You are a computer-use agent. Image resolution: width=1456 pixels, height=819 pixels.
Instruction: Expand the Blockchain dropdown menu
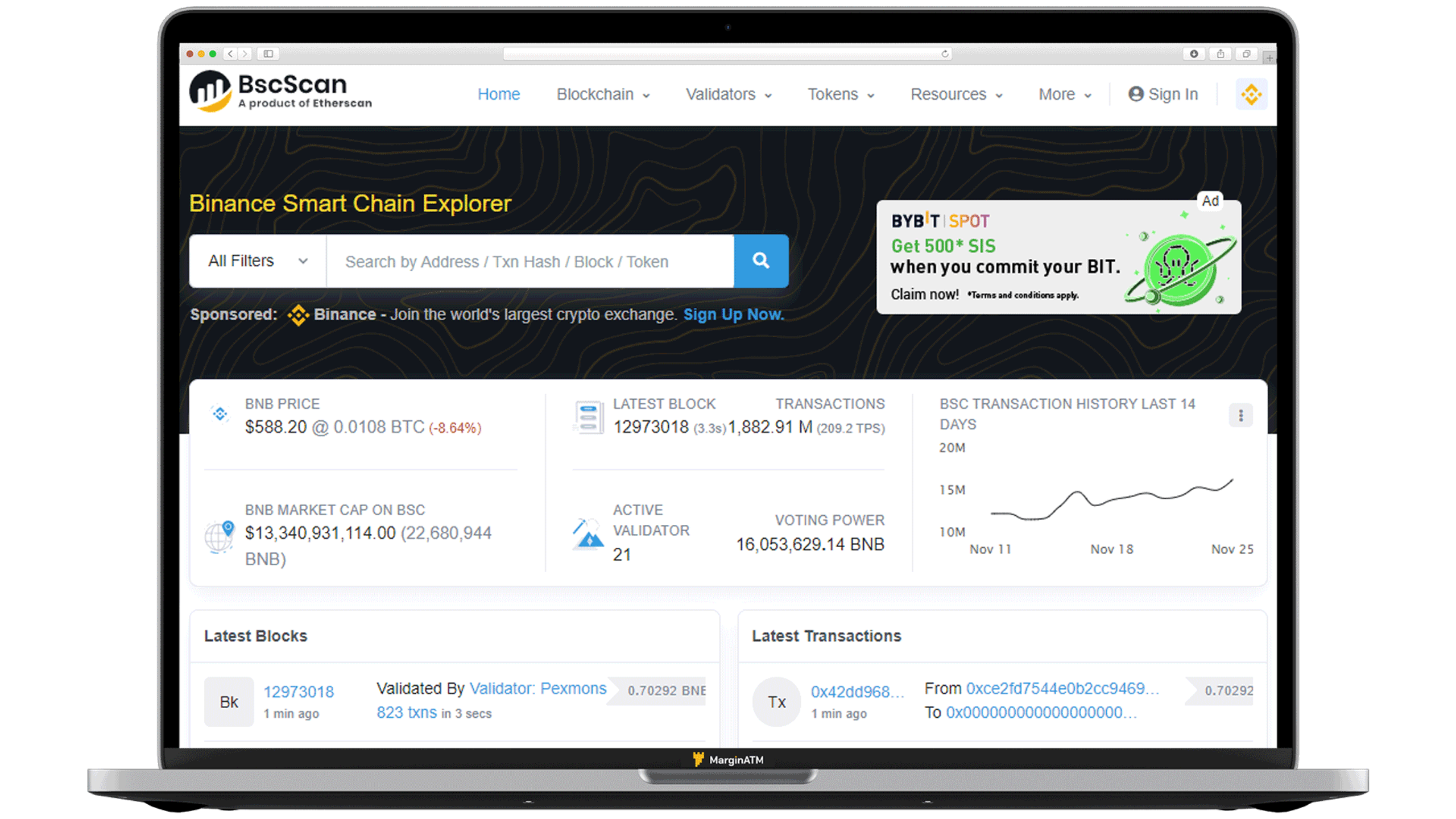point(602,94)
